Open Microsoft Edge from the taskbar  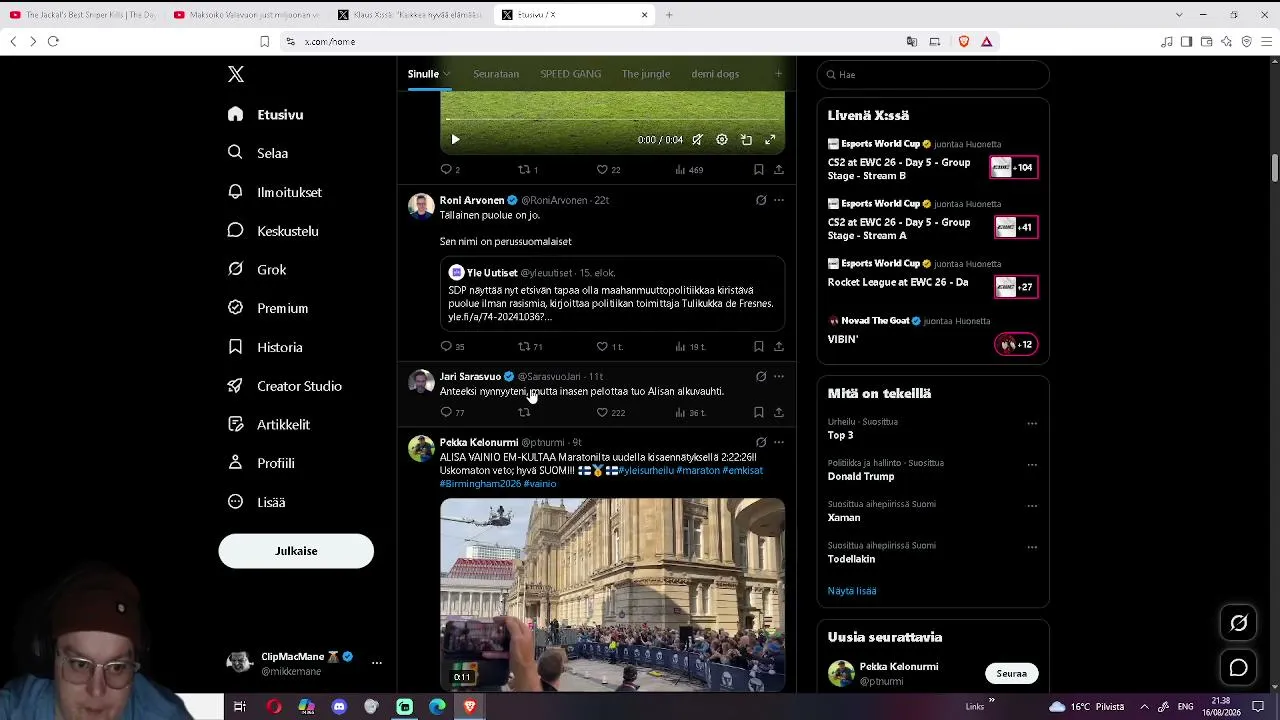click(437, 707)
